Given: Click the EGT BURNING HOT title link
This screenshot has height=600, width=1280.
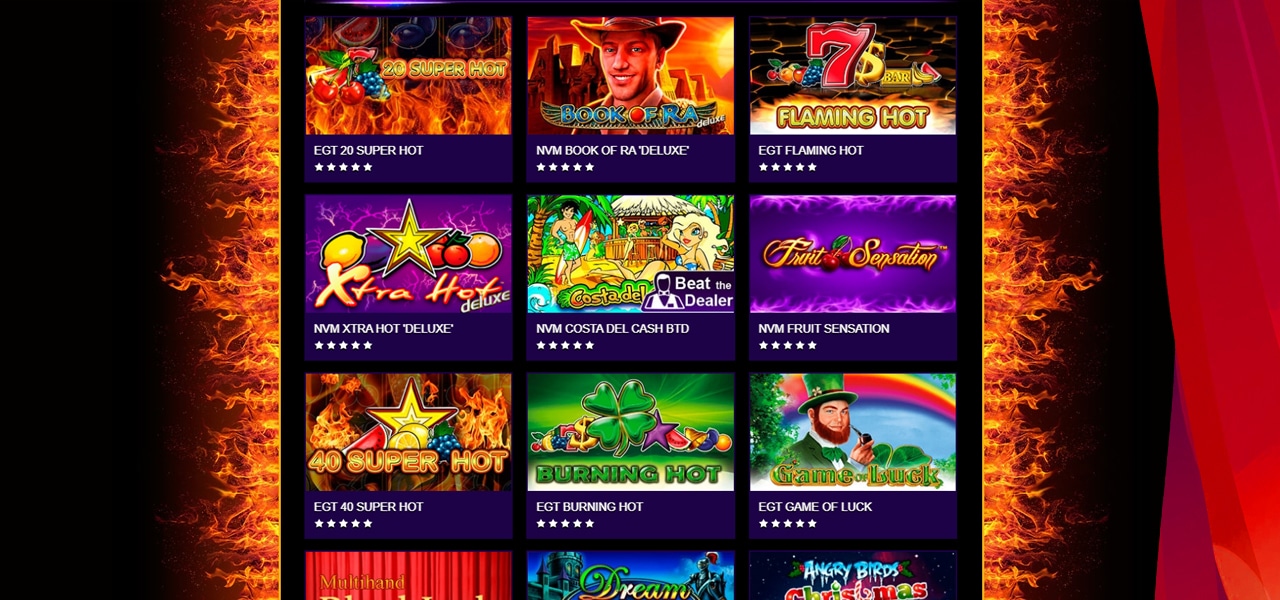Looking at the screenshot, I should click(x=589, y=507).
